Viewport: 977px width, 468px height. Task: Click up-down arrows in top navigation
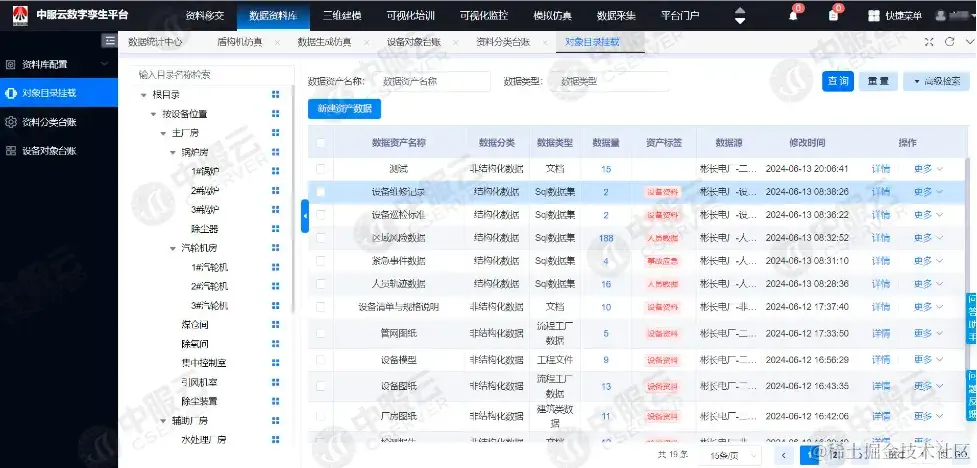(740, 16)
